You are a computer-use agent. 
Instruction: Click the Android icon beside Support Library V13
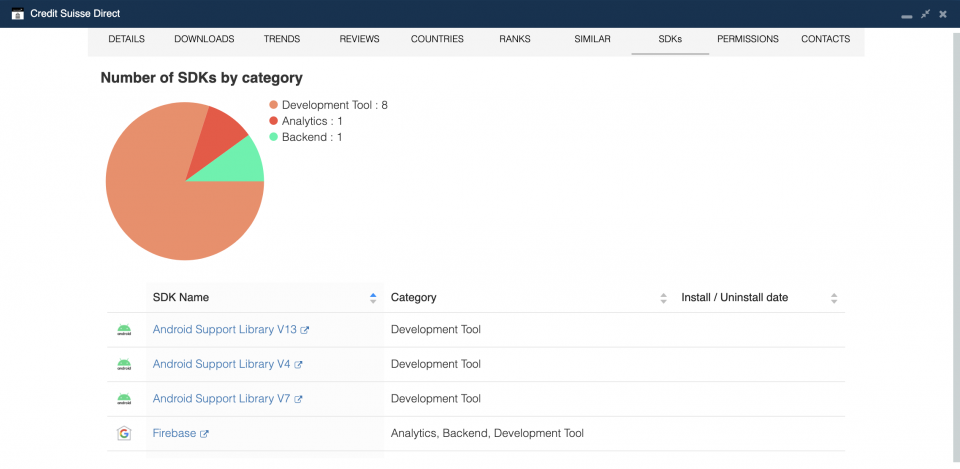coord(124,330)
